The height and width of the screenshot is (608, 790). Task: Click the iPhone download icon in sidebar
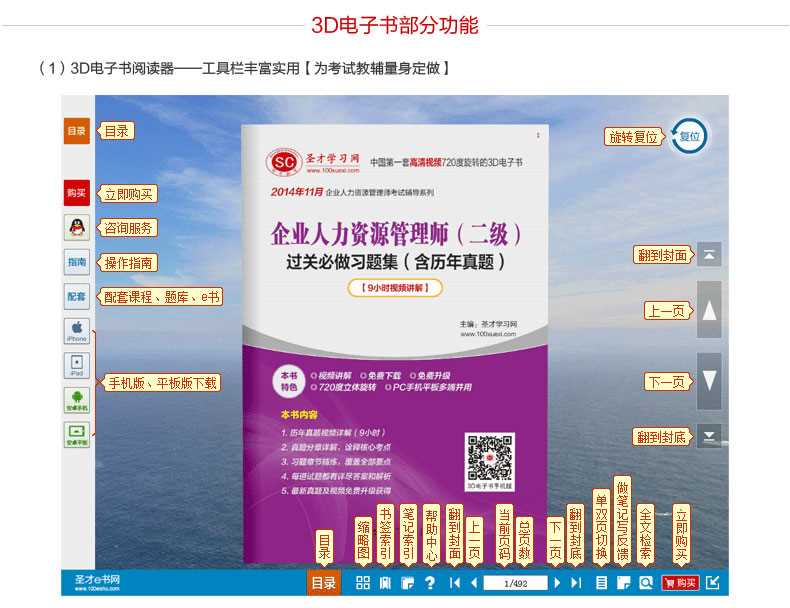77,330
